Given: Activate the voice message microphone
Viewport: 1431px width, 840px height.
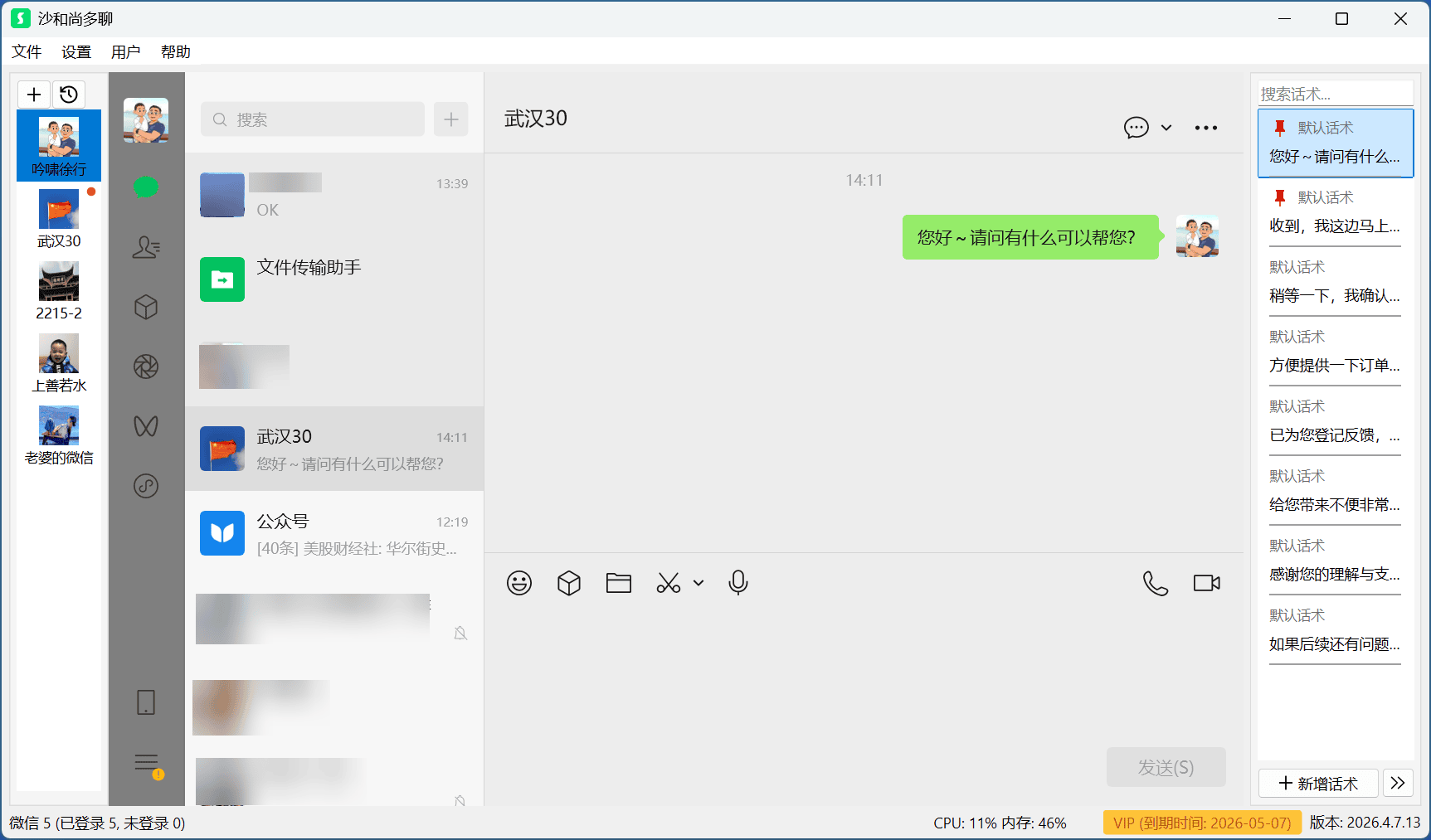Looking at the screenshot, I should tap(737, 583).
